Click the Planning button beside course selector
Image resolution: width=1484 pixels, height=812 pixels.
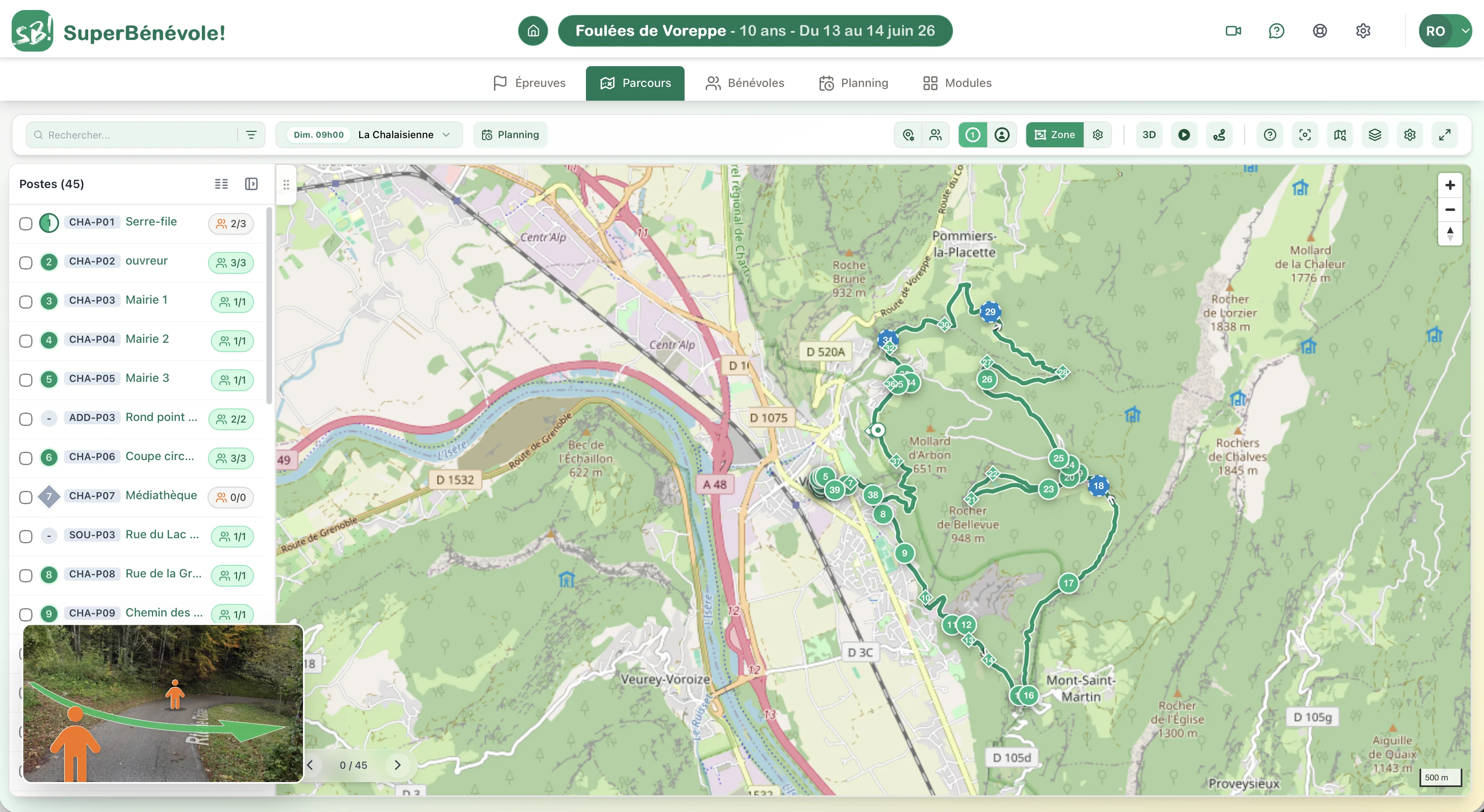click(511, 135)
